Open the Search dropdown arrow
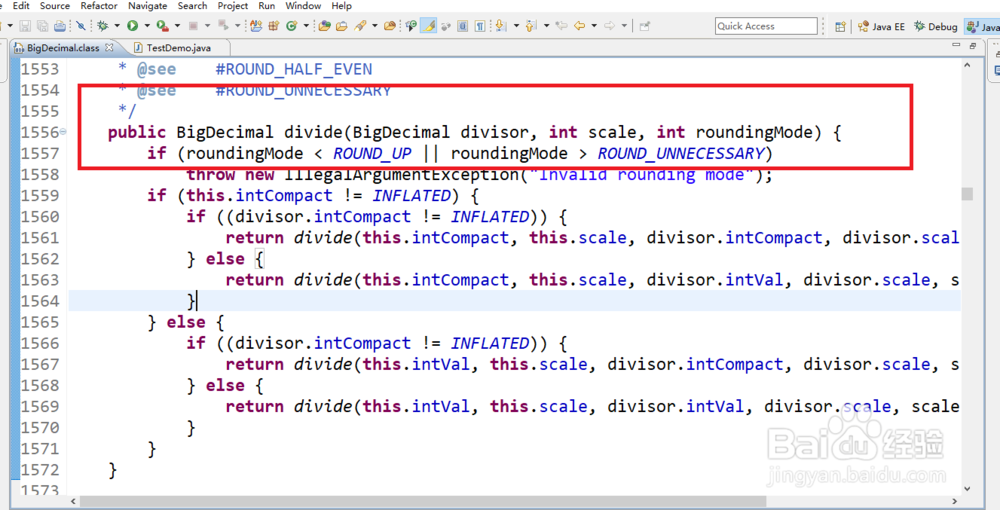This screenshot has height=510, width=1000. (x=374, y=26)
